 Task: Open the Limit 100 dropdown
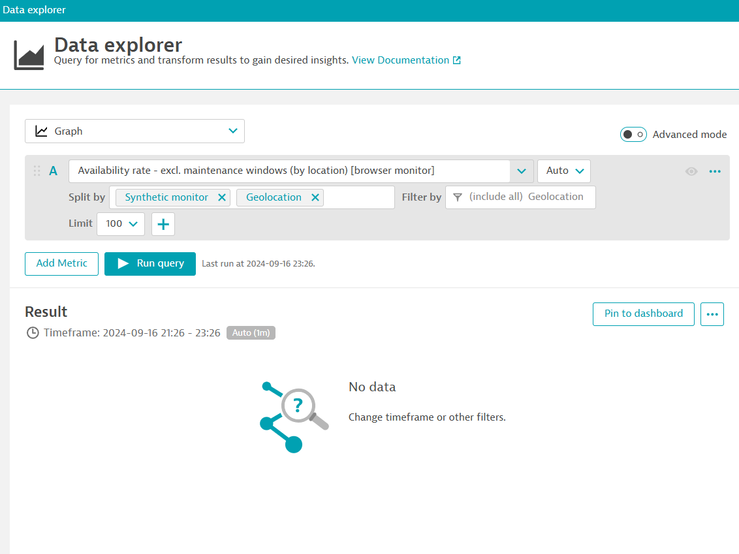(x=121, y=224)
